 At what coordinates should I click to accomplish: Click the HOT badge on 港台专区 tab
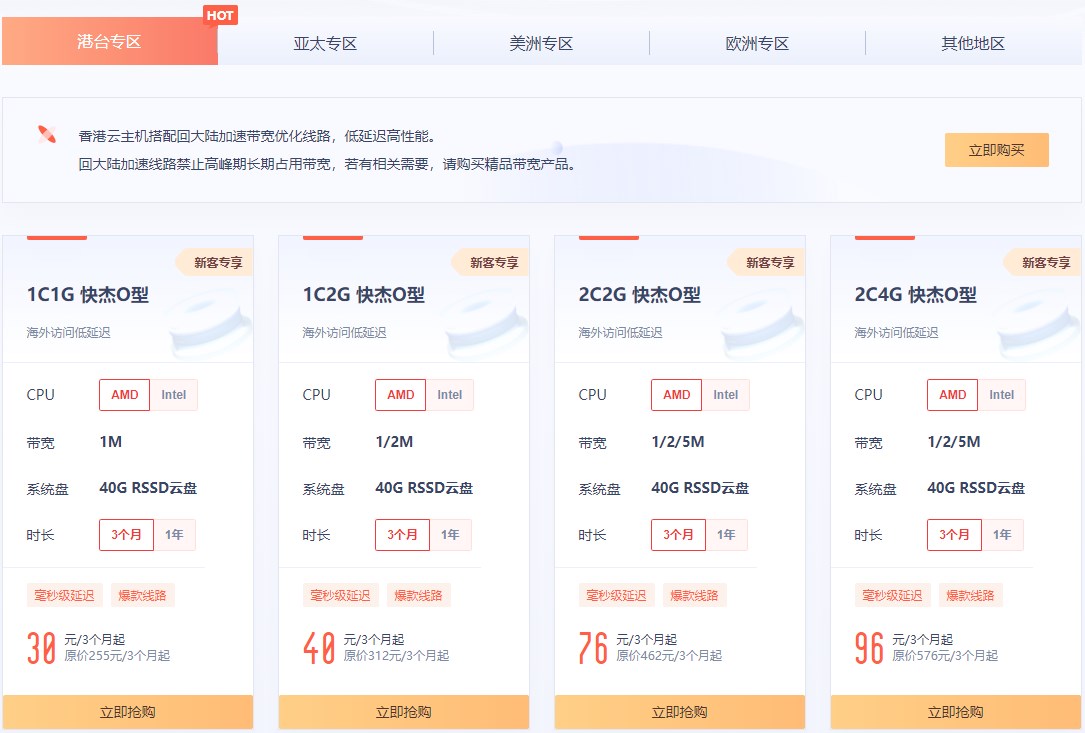[221, 15]
